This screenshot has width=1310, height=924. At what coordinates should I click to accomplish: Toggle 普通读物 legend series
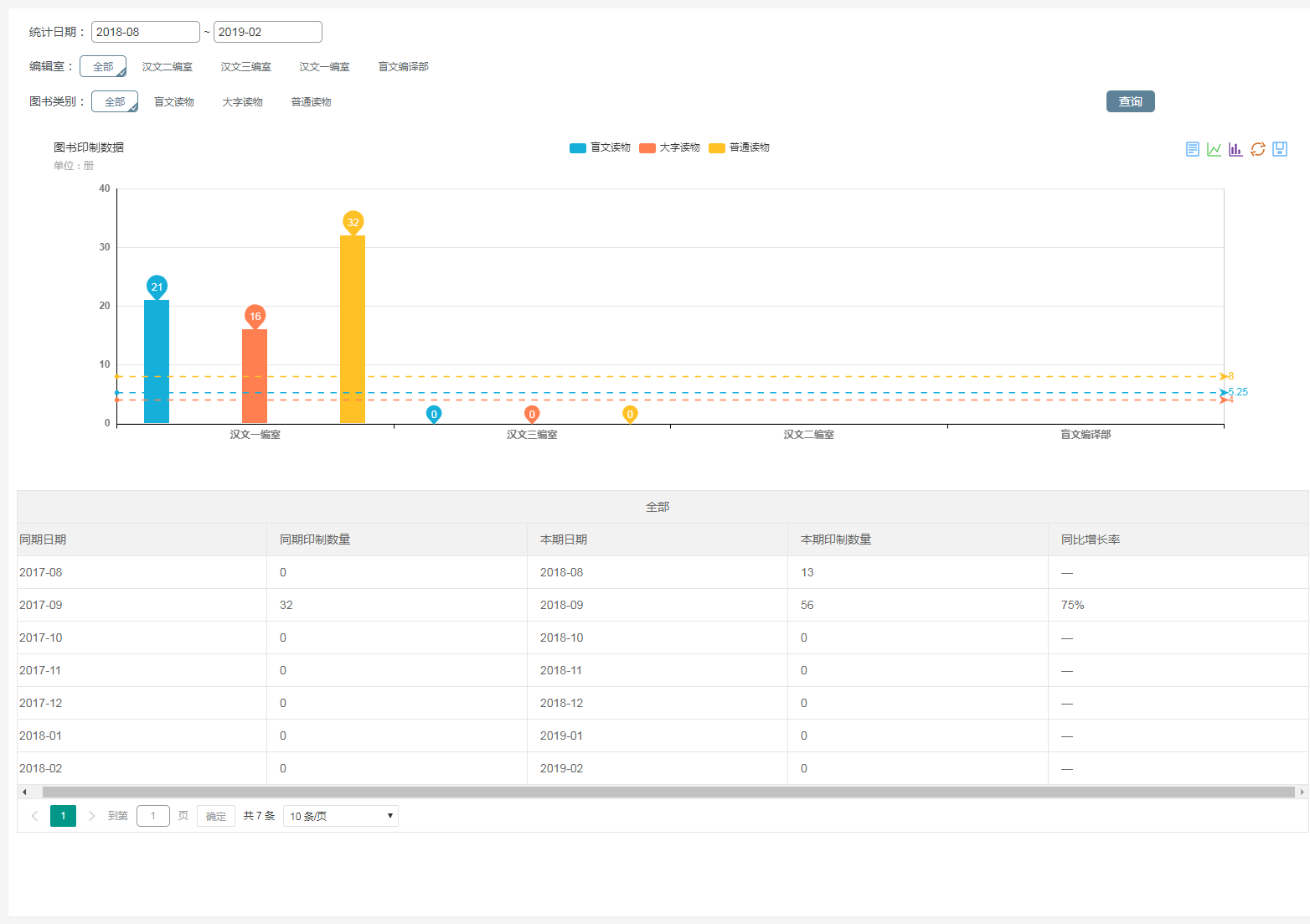(x=739, y=147)
